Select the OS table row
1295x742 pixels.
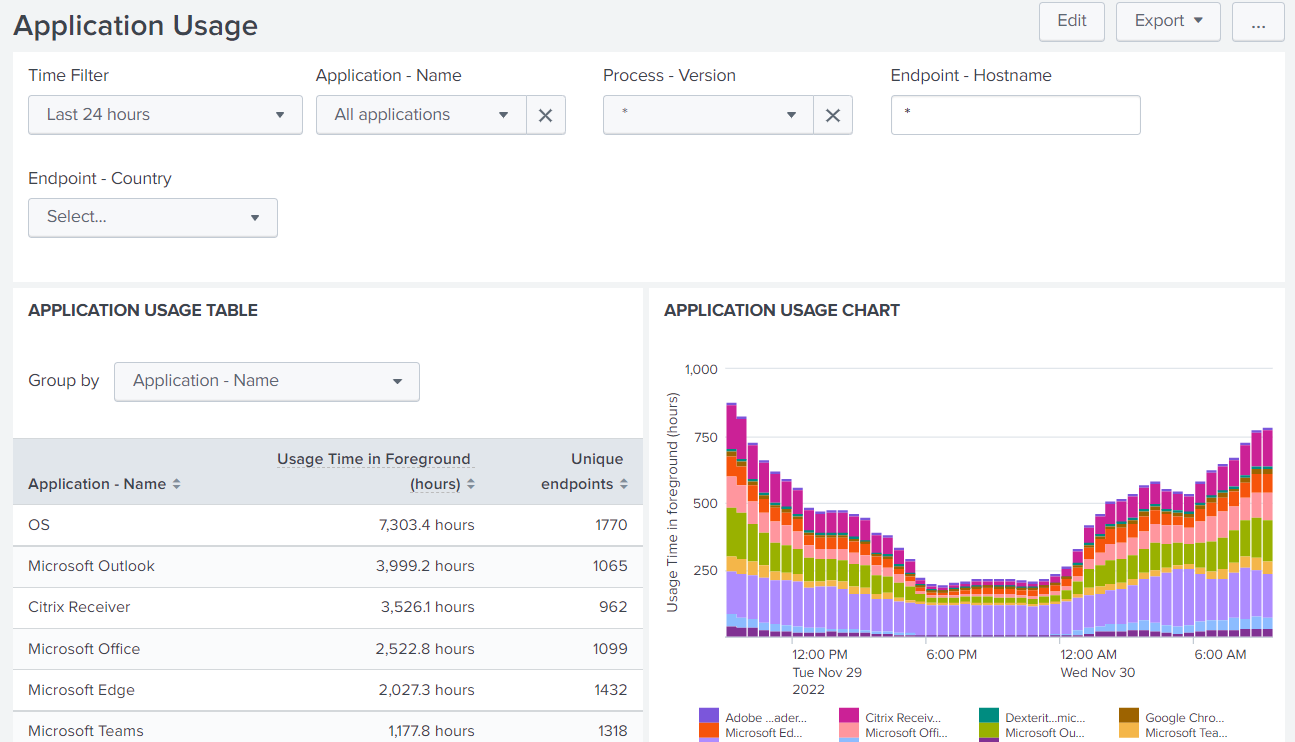(328, 525)
